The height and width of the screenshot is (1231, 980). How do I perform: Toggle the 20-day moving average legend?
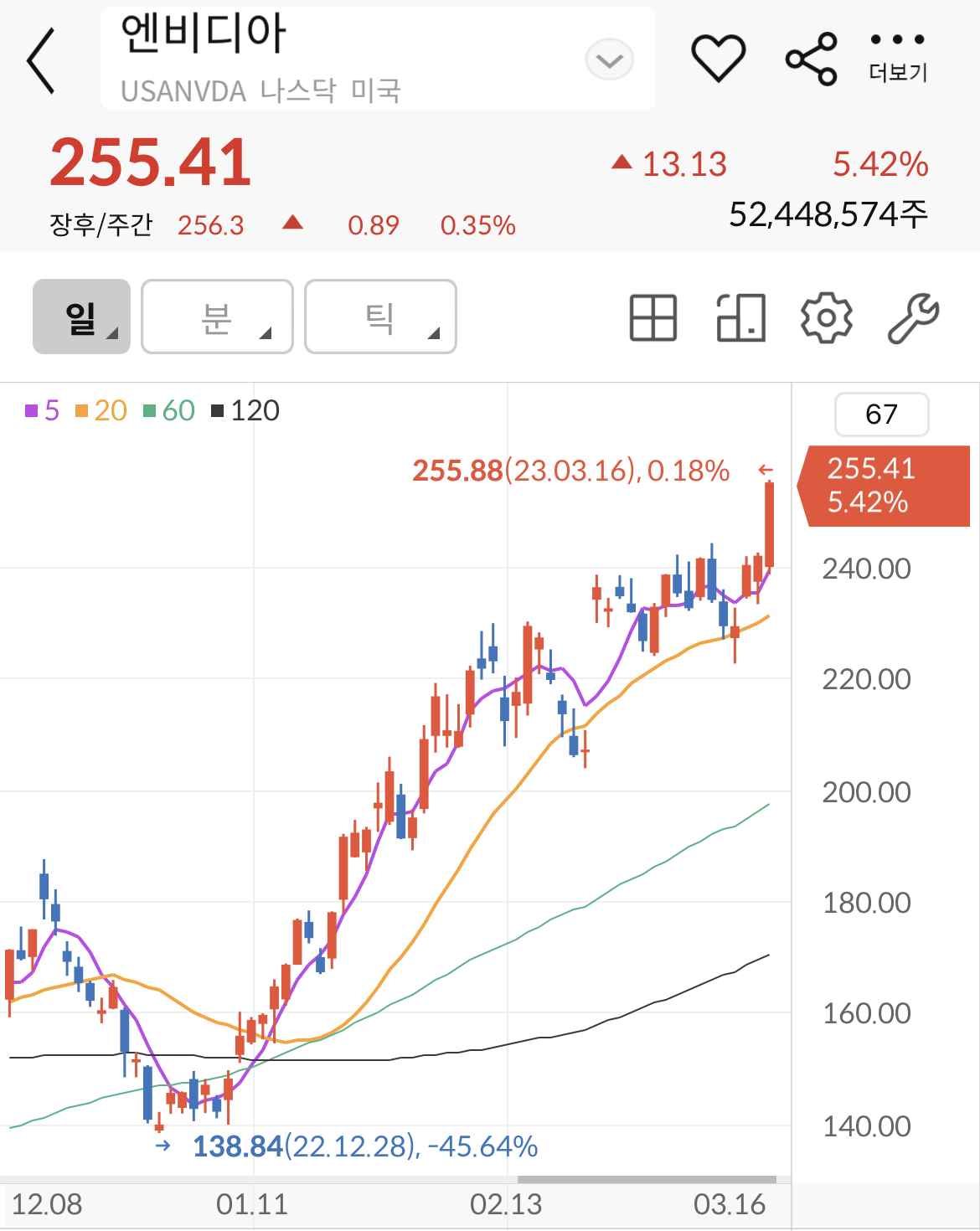(x=101, y=410)
